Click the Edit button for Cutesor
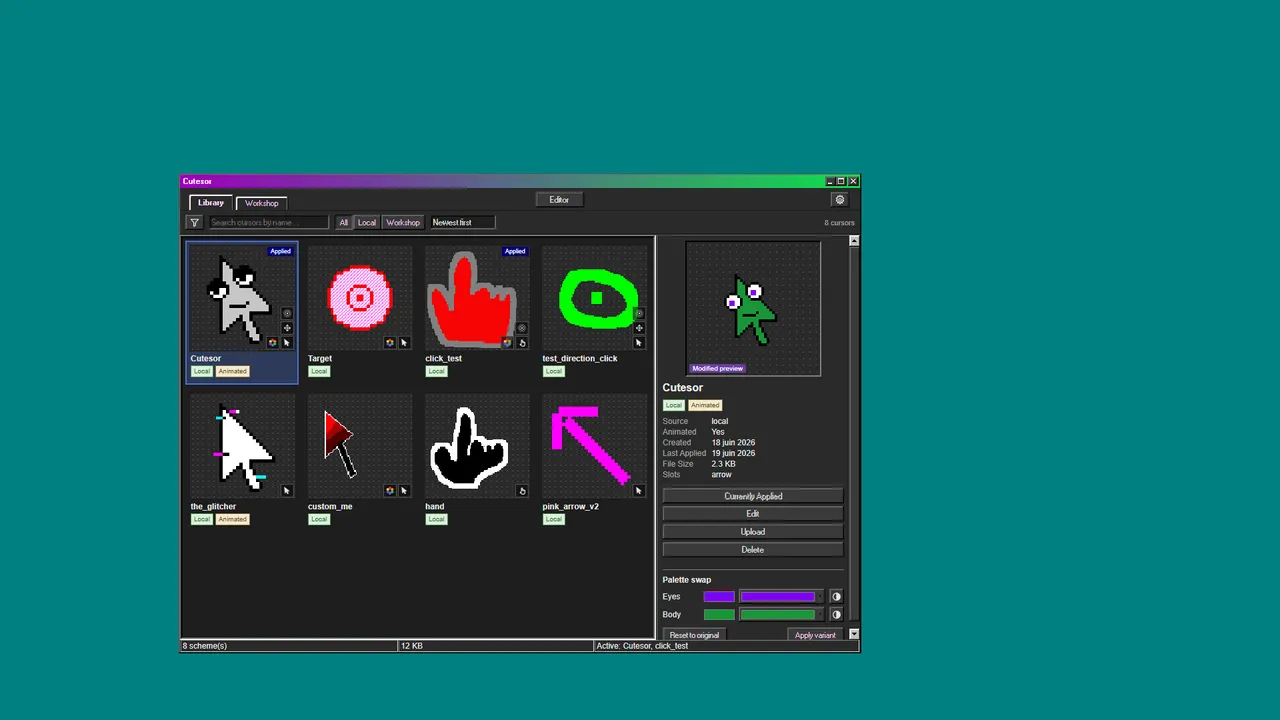This screenshot has height=720, width=1280. point(753,514)
